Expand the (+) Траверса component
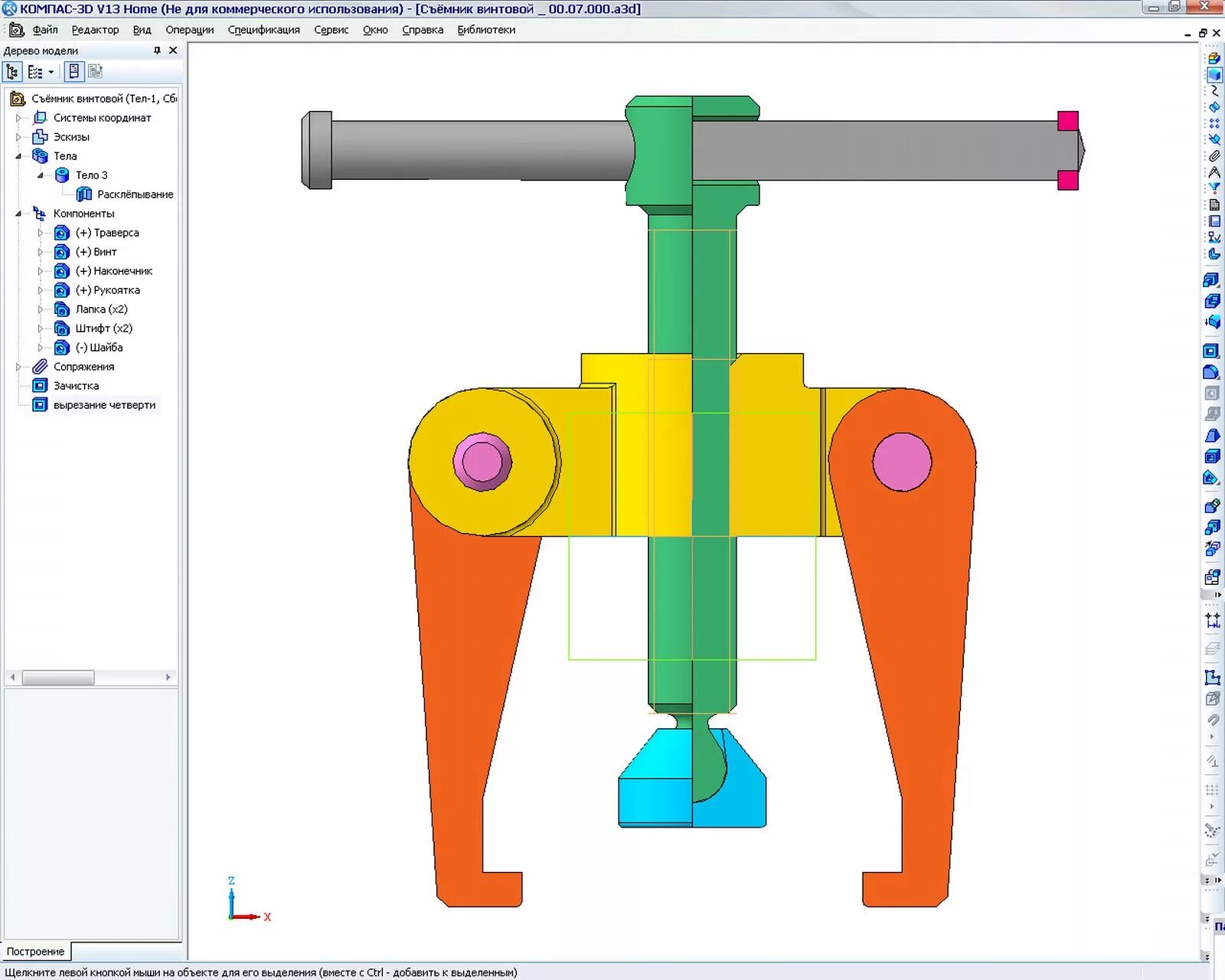The width and height of the screenshot is (1225, 980). coord(41,233)
